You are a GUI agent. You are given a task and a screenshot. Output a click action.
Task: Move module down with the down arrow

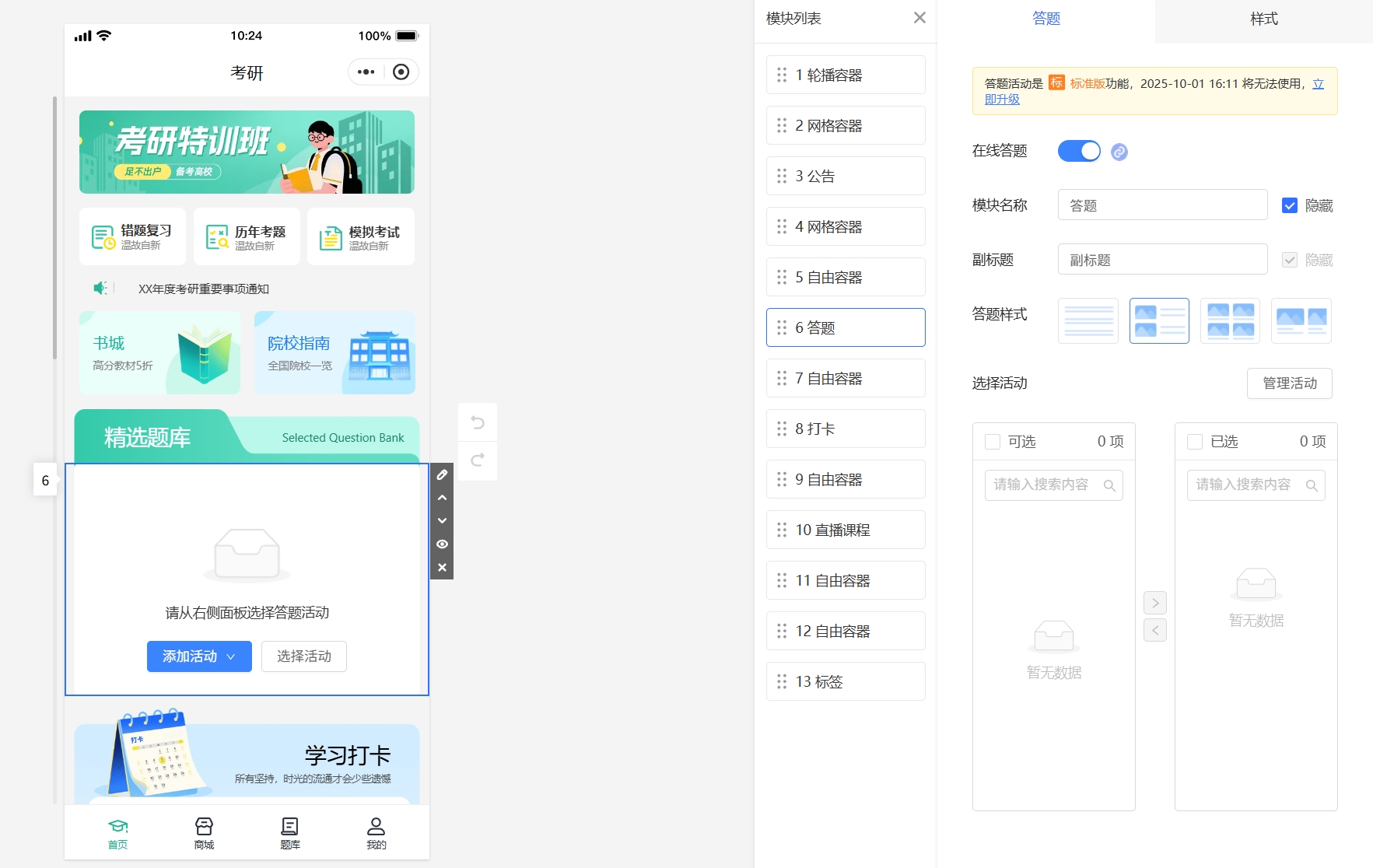click(x=442, y=521)
